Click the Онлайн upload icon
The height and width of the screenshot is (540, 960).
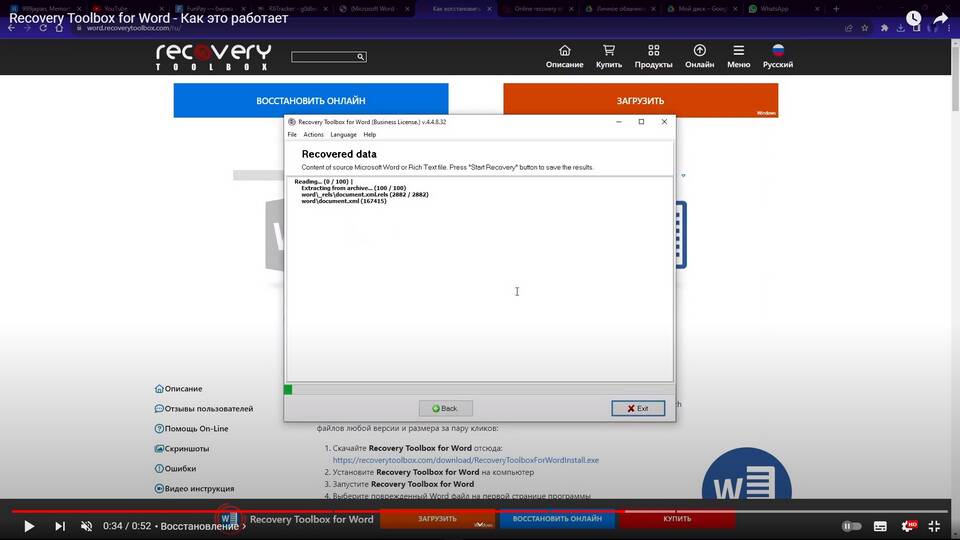699,51
